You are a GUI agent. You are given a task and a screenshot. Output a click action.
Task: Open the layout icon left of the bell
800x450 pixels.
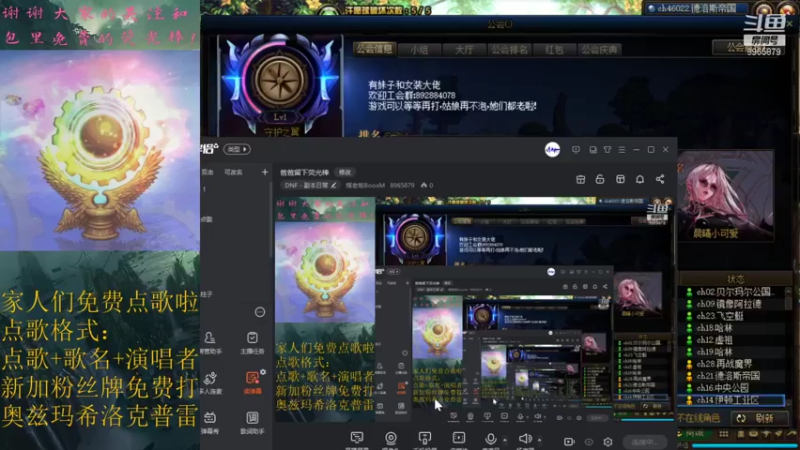(620, 179)
